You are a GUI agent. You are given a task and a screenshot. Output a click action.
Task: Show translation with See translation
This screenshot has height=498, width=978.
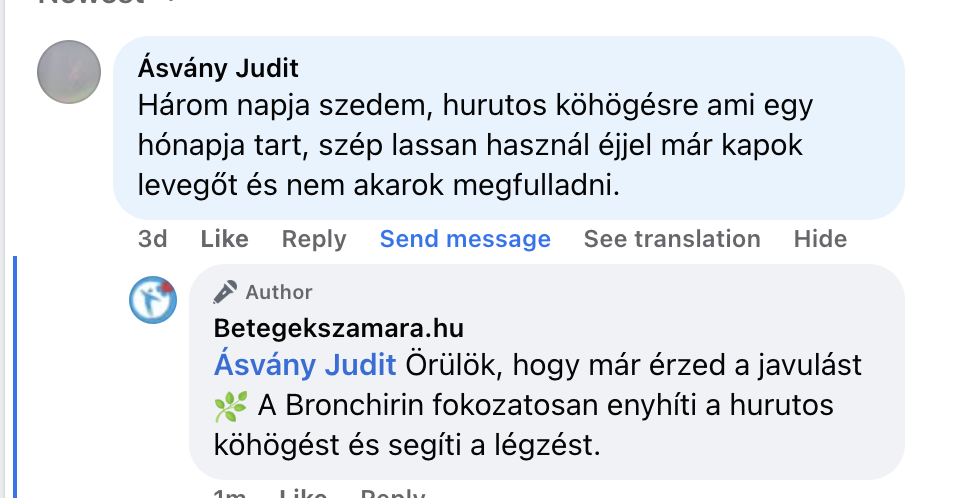(672, 239)
